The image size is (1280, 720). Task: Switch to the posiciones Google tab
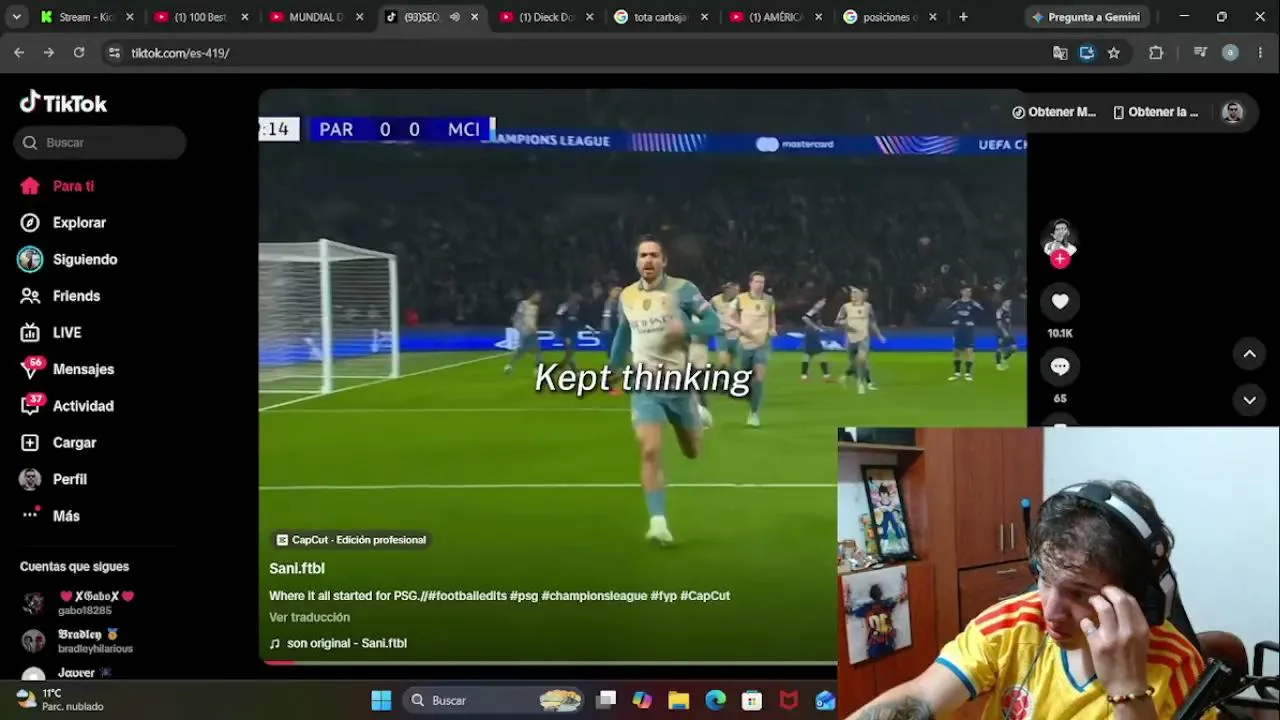click(x=892, y=17)
